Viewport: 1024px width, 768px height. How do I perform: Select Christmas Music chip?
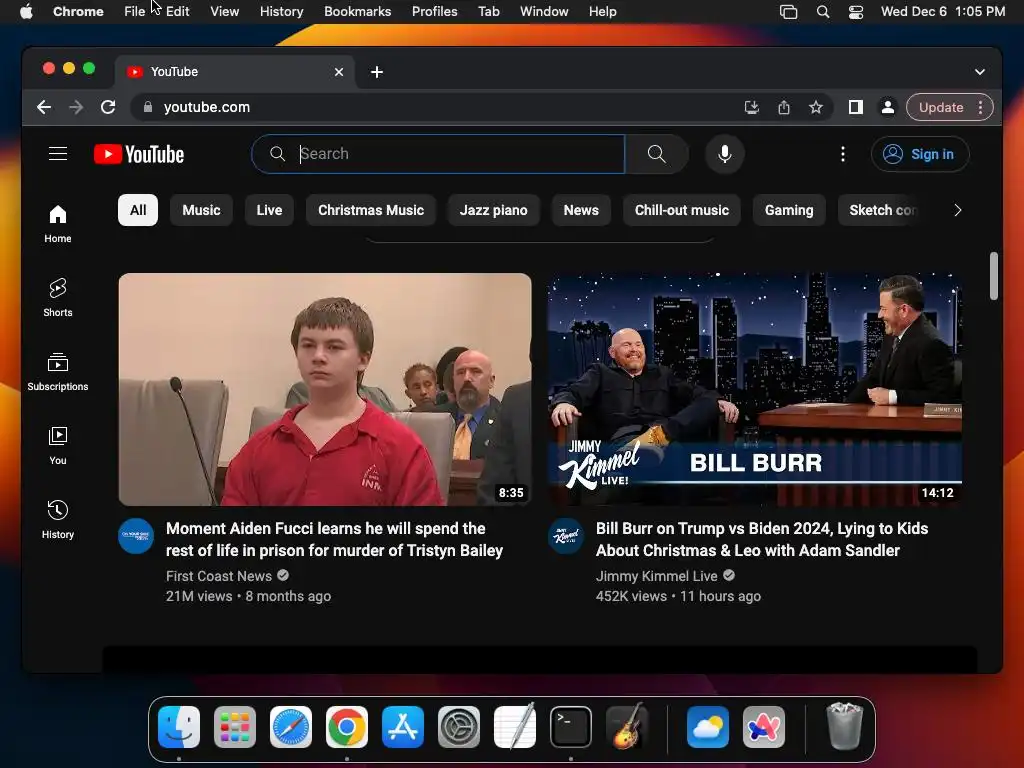tap(371, 210)
